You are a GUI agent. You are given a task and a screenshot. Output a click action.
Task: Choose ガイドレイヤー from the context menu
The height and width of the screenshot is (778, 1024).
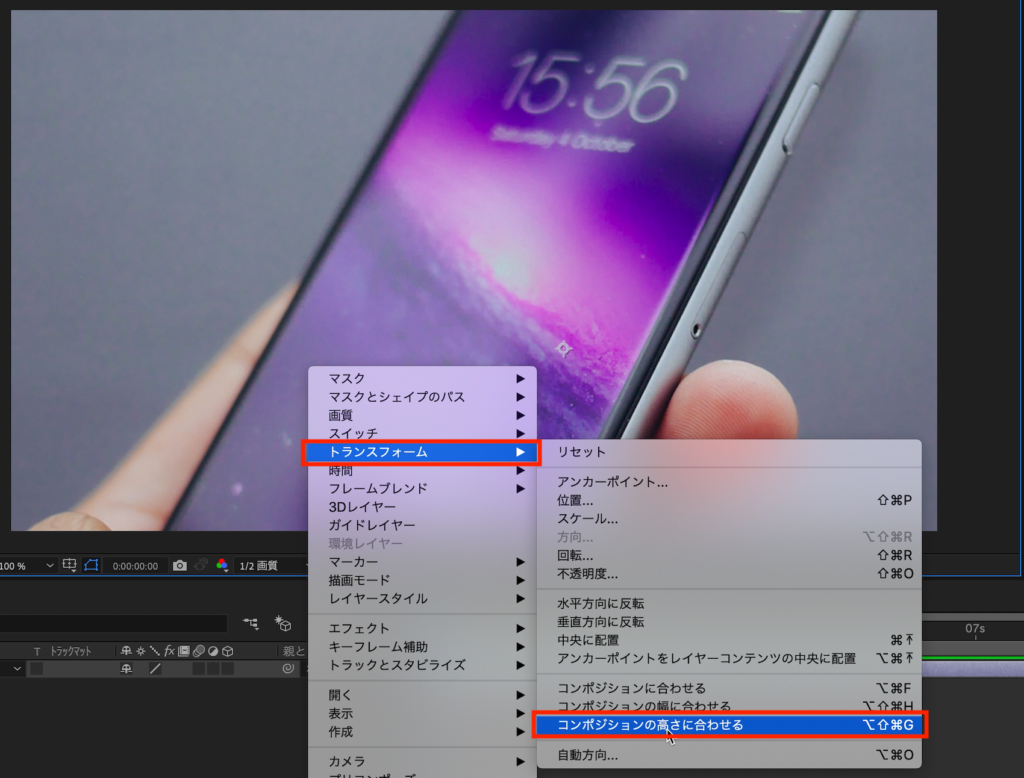click(423, 525)
